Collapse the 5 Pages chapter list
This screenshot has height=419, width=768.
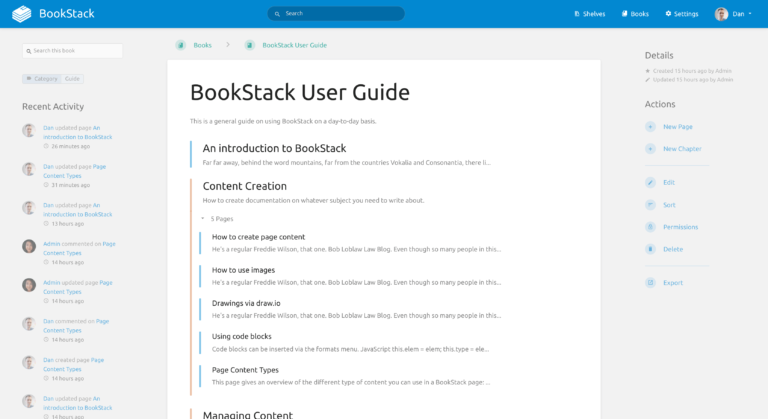point(217,219)
